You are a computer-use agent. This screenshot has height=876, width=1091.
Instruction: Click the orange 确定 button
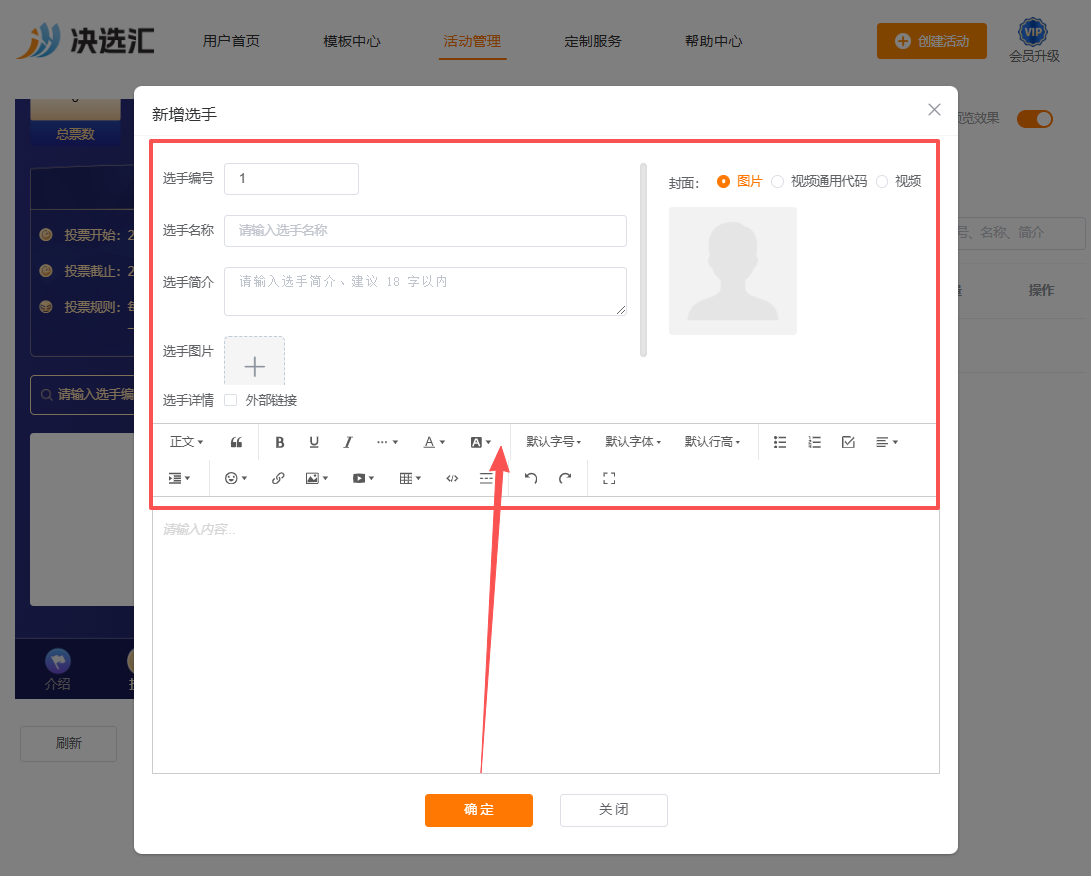479,810
